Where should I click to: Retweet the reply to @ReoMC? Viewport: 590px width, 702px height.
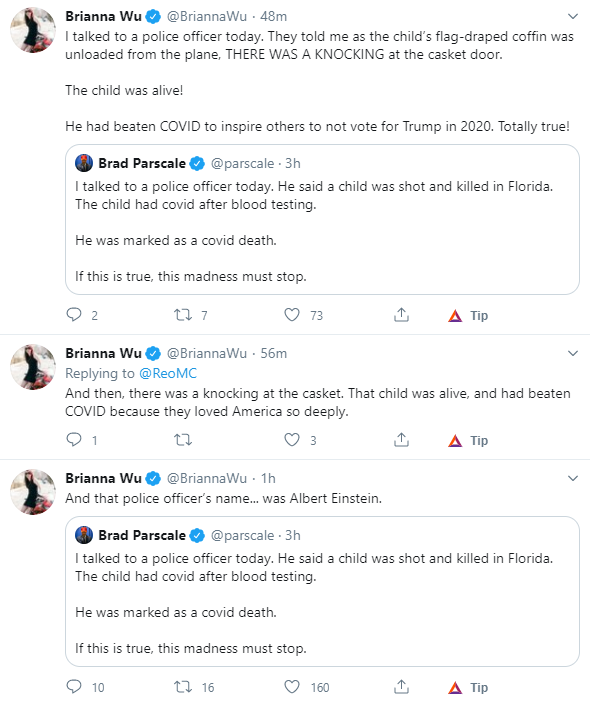point(183,440)
